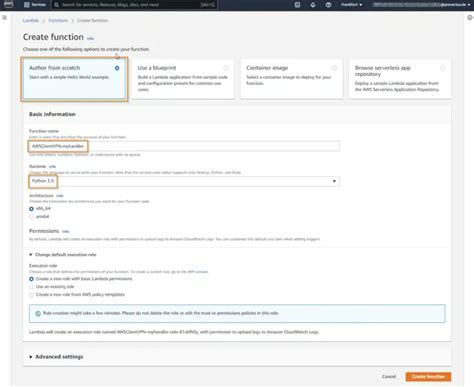474x387 pixels.
Task: Open the notifications bell icon
Action: (313, 5)
